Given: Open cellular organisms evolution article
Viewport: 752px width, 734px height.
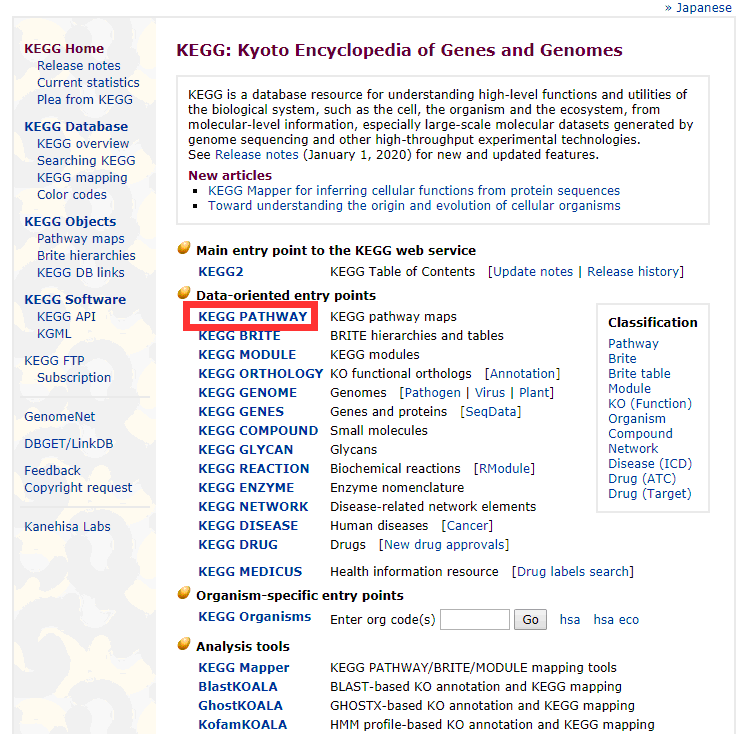Looking at the screenshot, I should pyautogui.click(x=414, y=206).
